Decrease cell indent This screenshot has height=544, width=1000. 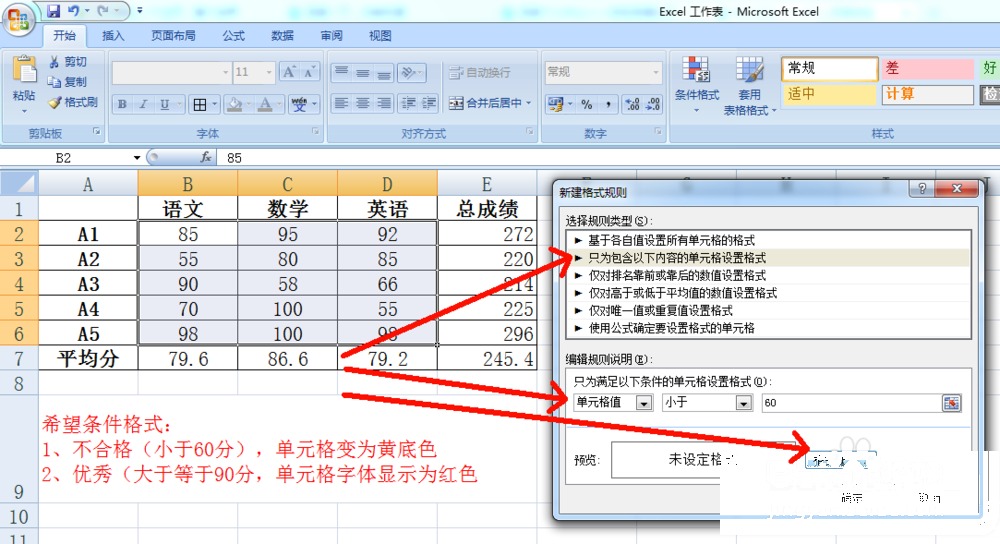pyautogui.click(x=409, y=103)
